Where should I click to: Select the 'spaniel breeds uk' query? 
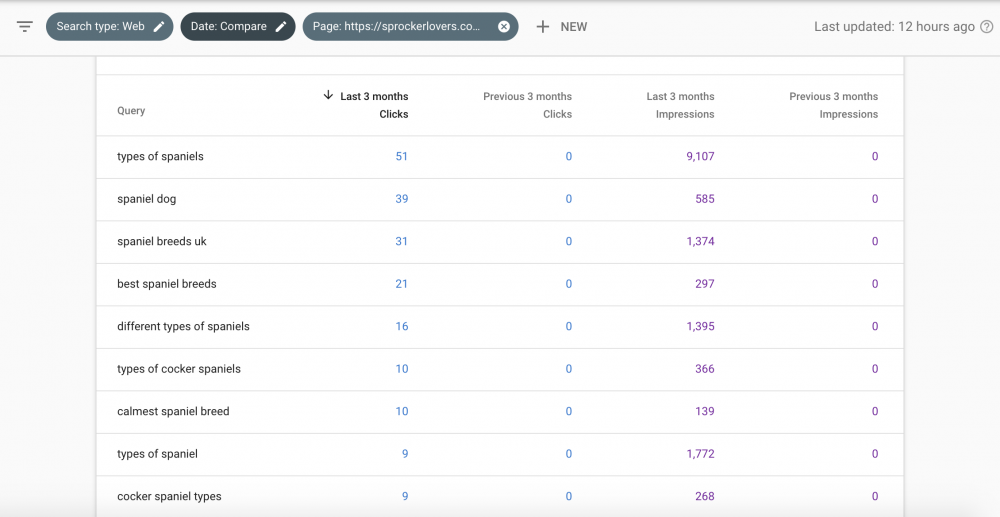162,242
